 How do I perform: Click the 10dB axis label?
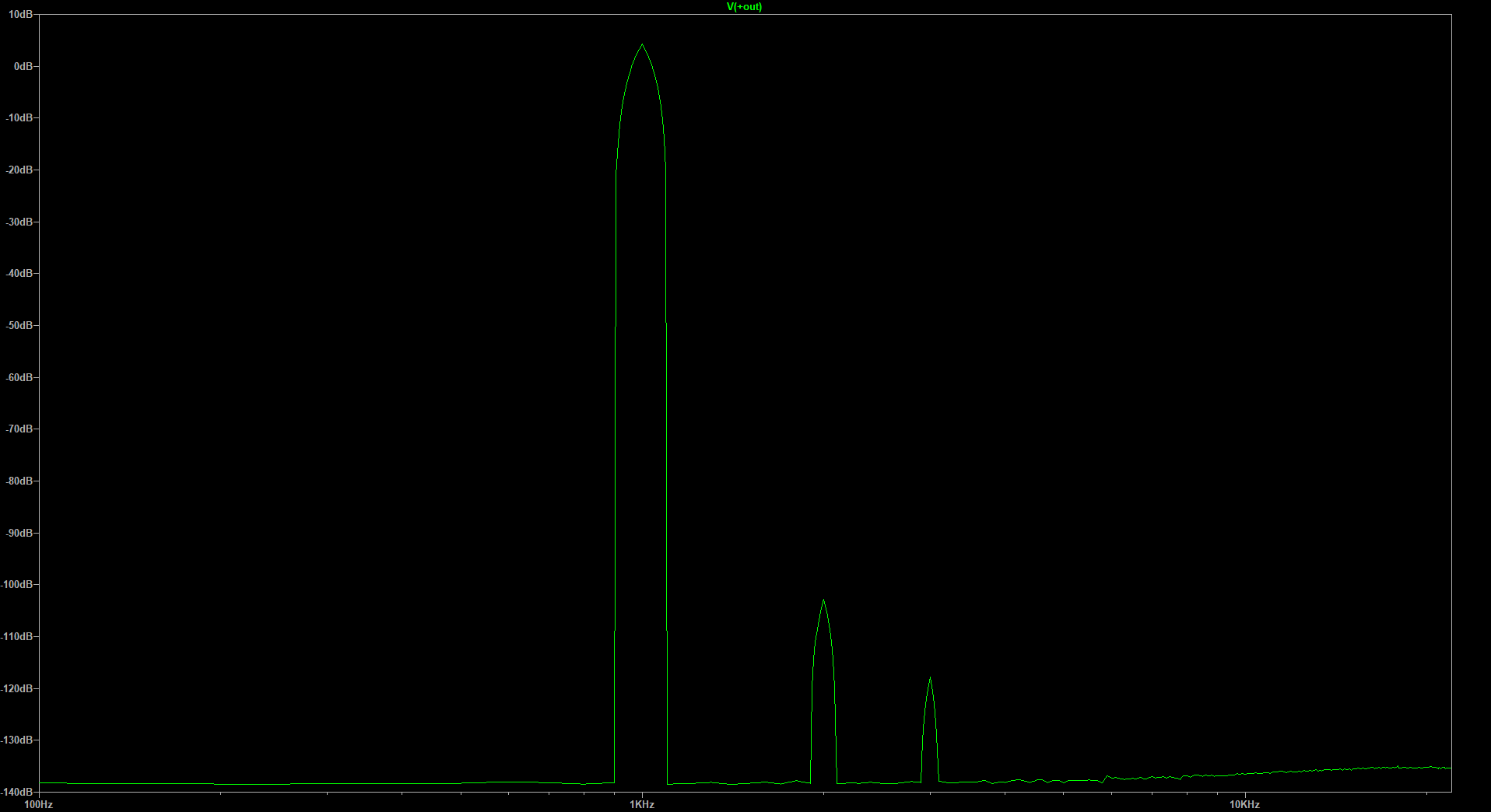tap(20, 15)
